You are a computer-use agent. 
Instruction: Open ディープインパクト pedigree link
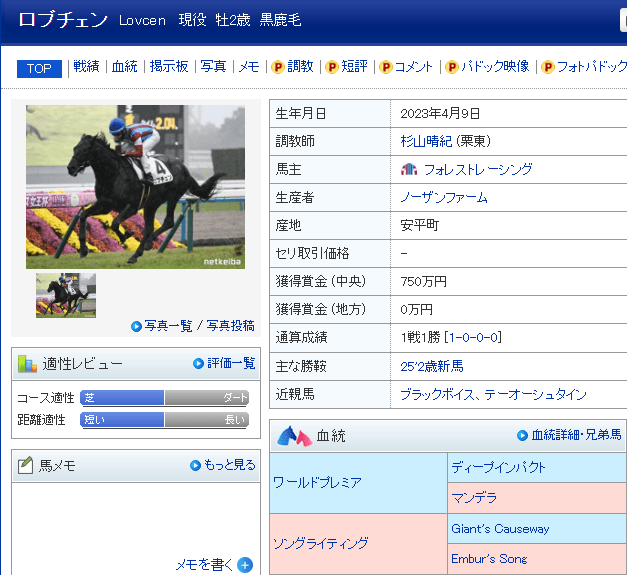click(x=498, y=467)
